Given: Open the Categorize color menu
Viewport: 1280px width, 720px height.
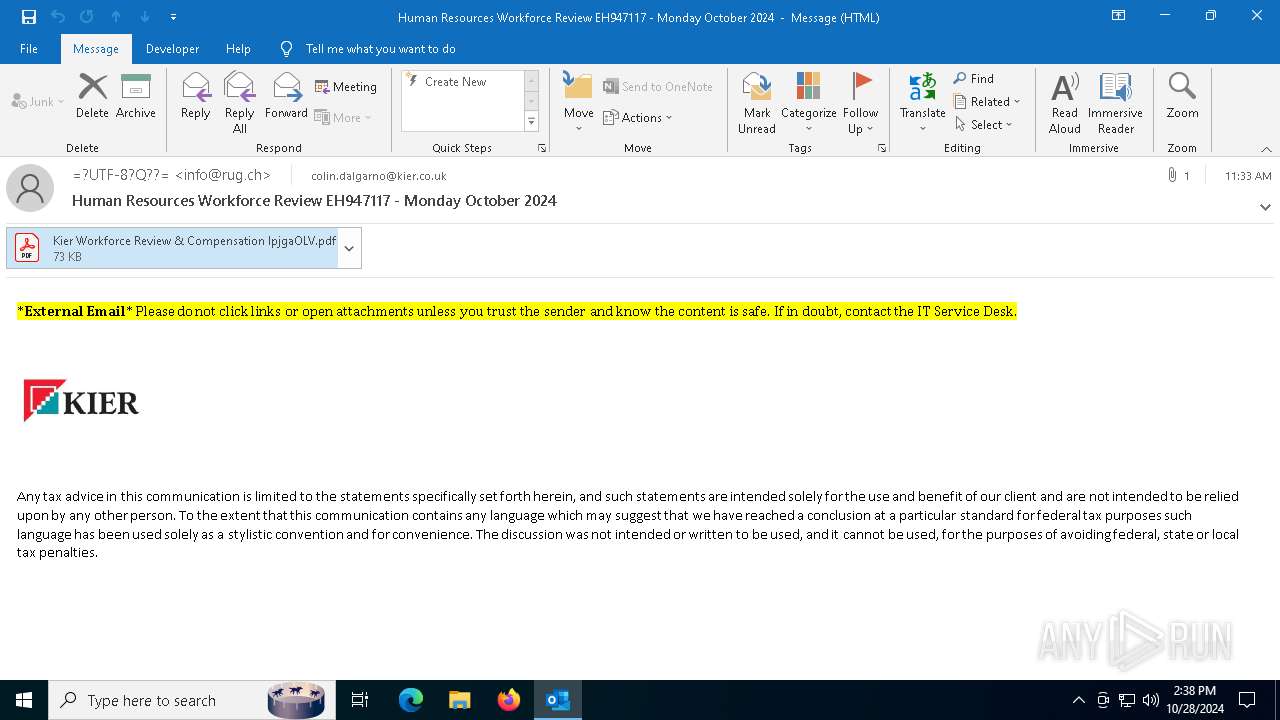Looking at the screenshot, I should click(x=808, y=102).
